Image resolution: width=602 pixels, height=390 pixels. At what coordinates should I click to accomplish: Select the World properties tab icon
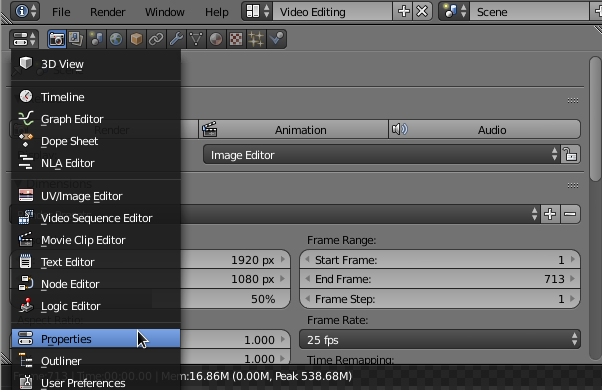(116, 39)
